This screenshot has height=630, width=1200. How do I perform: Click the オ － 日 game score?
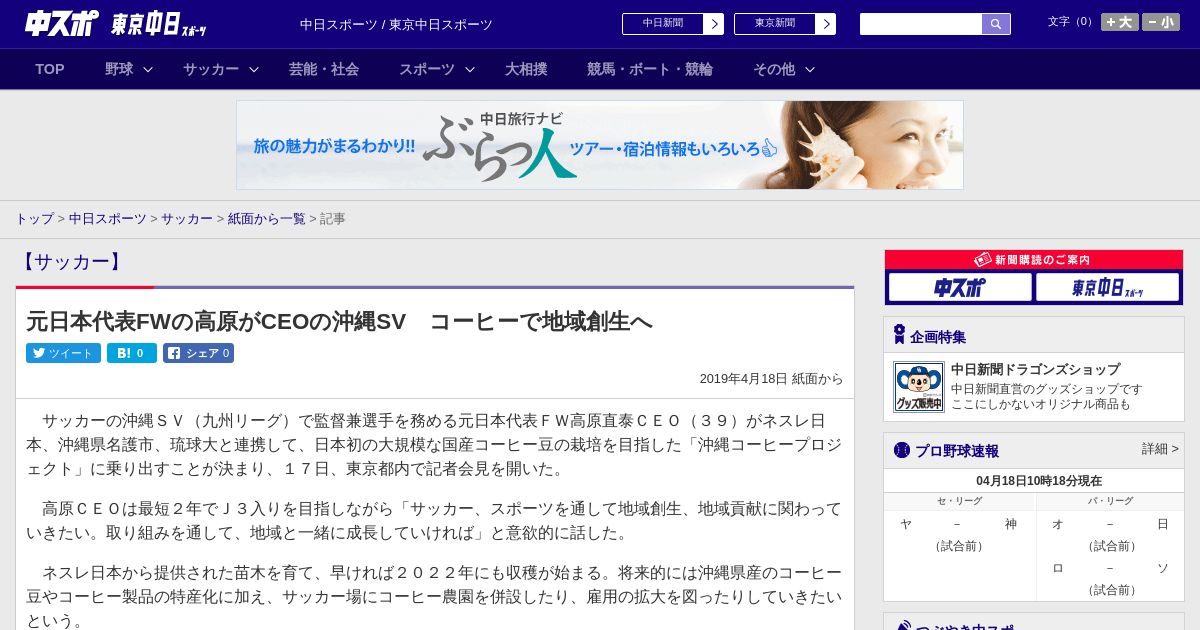pyautogui.click(x=1110, y=524)
